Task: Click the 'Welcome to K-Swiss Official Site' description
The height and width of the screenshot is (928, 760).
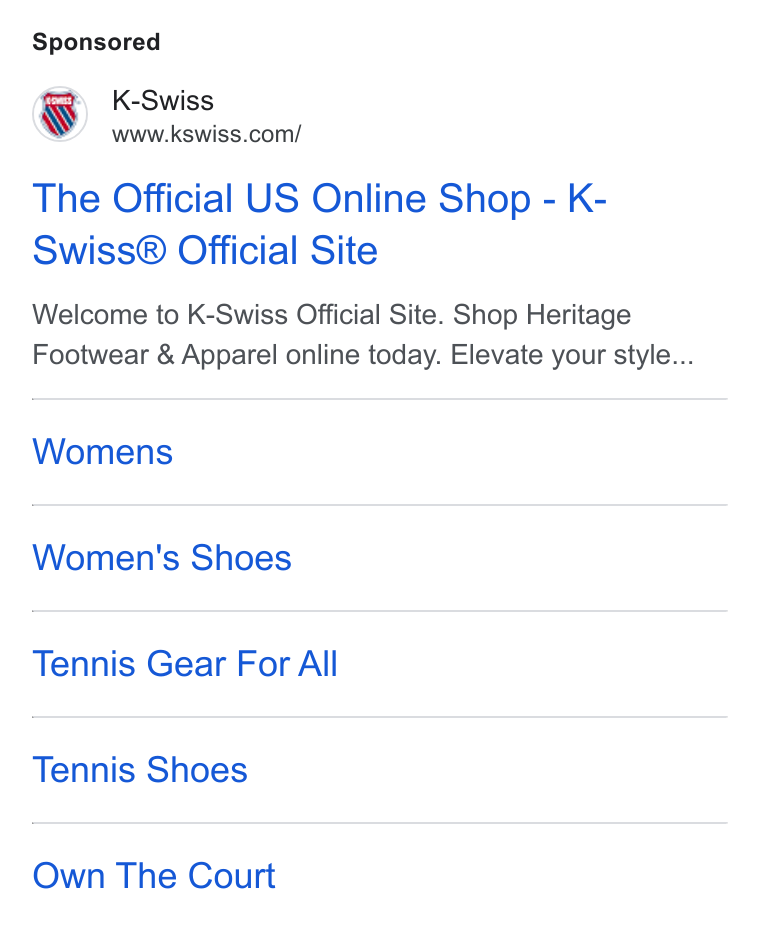Action: coord(238,314)
